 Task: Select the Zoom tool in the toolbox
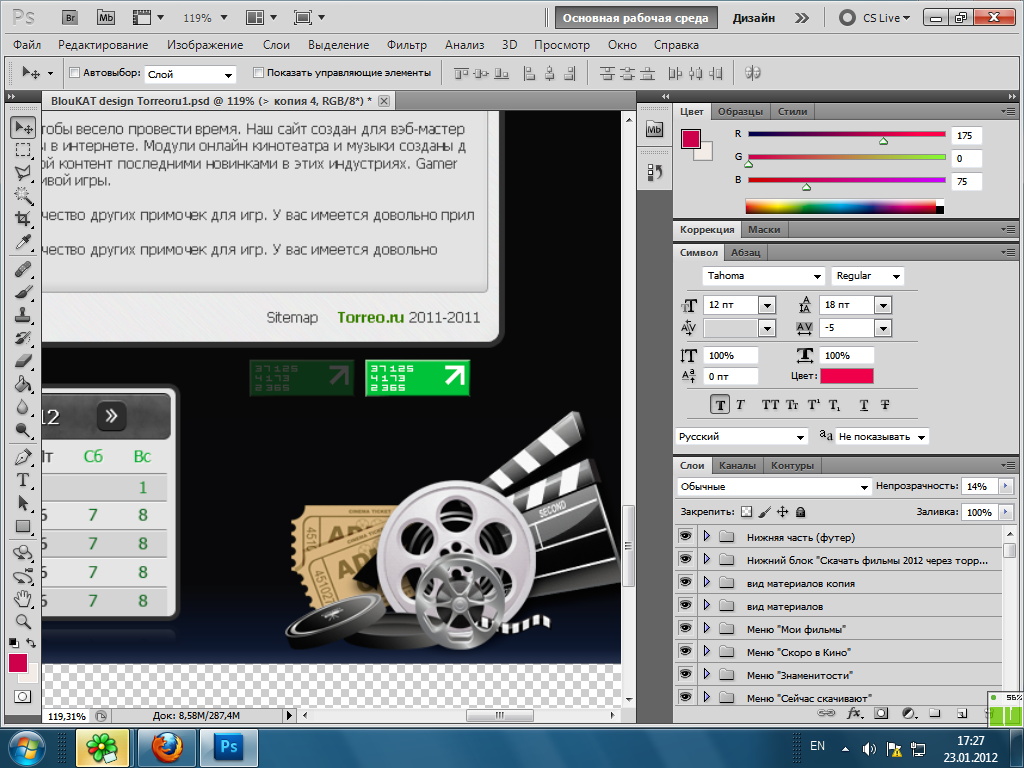[x=23, y=621]
